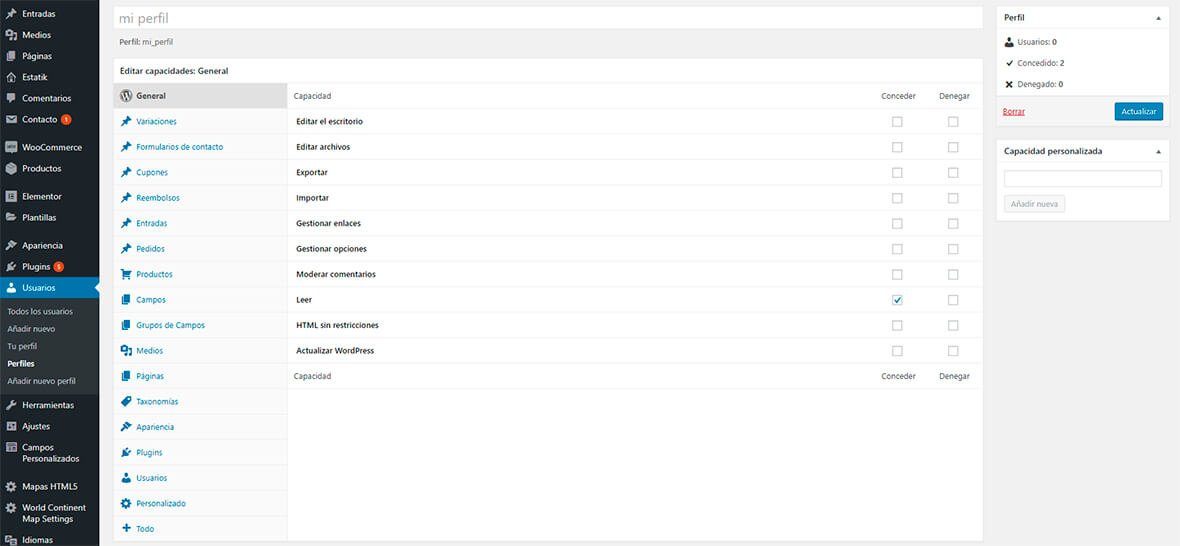Open Añadir nuevo under Usuarios menu
Viewport: 1180px width, 546px height.
tap(31, 329)
